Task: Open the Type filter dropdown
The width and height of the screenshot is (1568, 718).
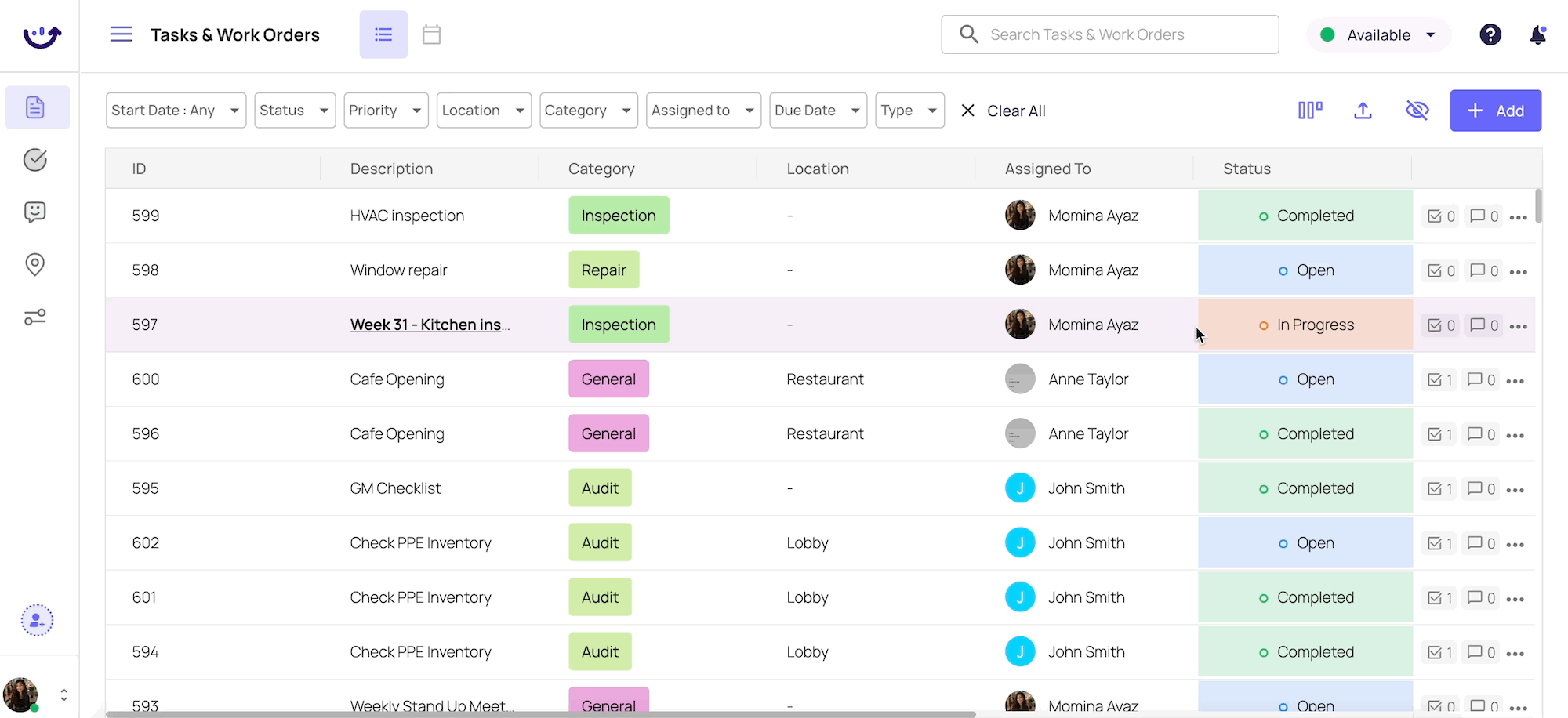Action: (909, 111)
